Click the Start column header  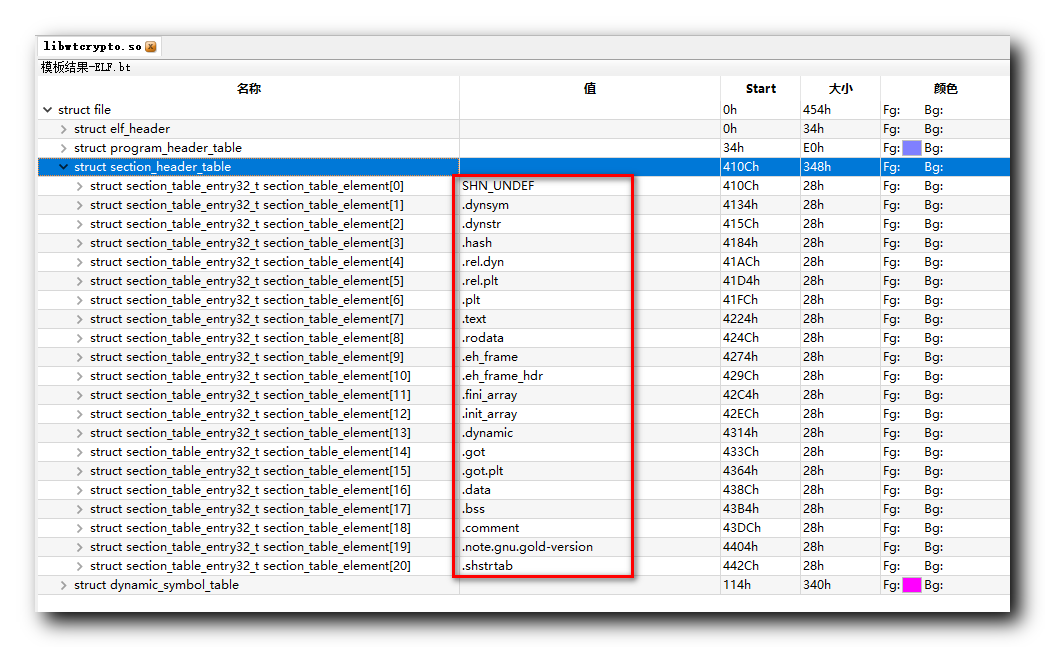(x=760, y=89)
